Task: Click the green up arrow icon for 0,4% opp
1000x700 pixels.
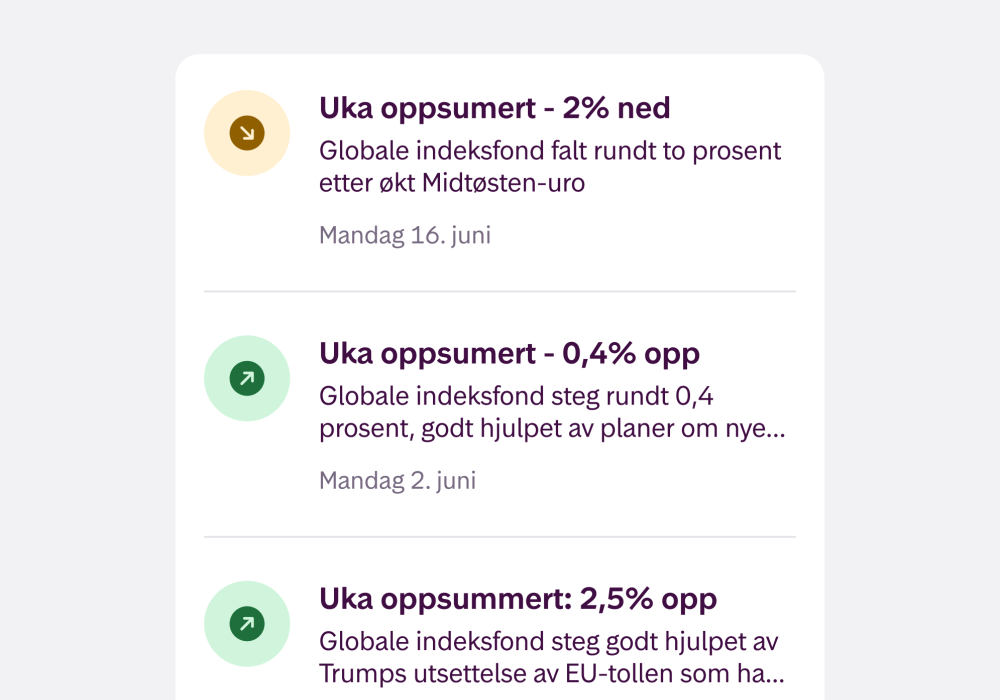Action: point(247,379)
